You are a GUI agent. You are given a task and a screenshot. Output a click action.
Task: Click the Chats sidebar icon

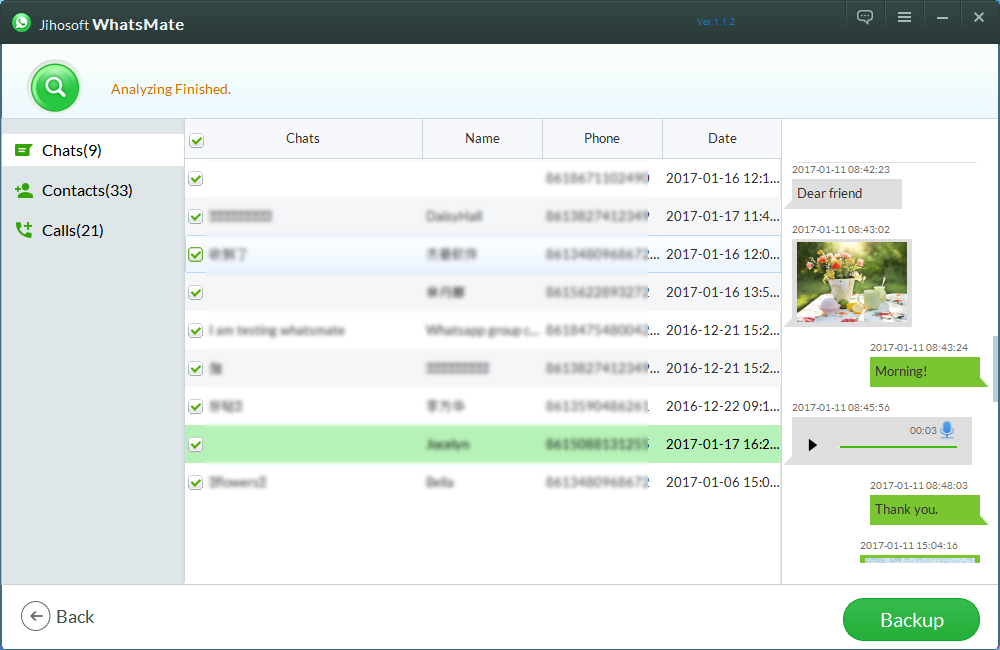24,150
